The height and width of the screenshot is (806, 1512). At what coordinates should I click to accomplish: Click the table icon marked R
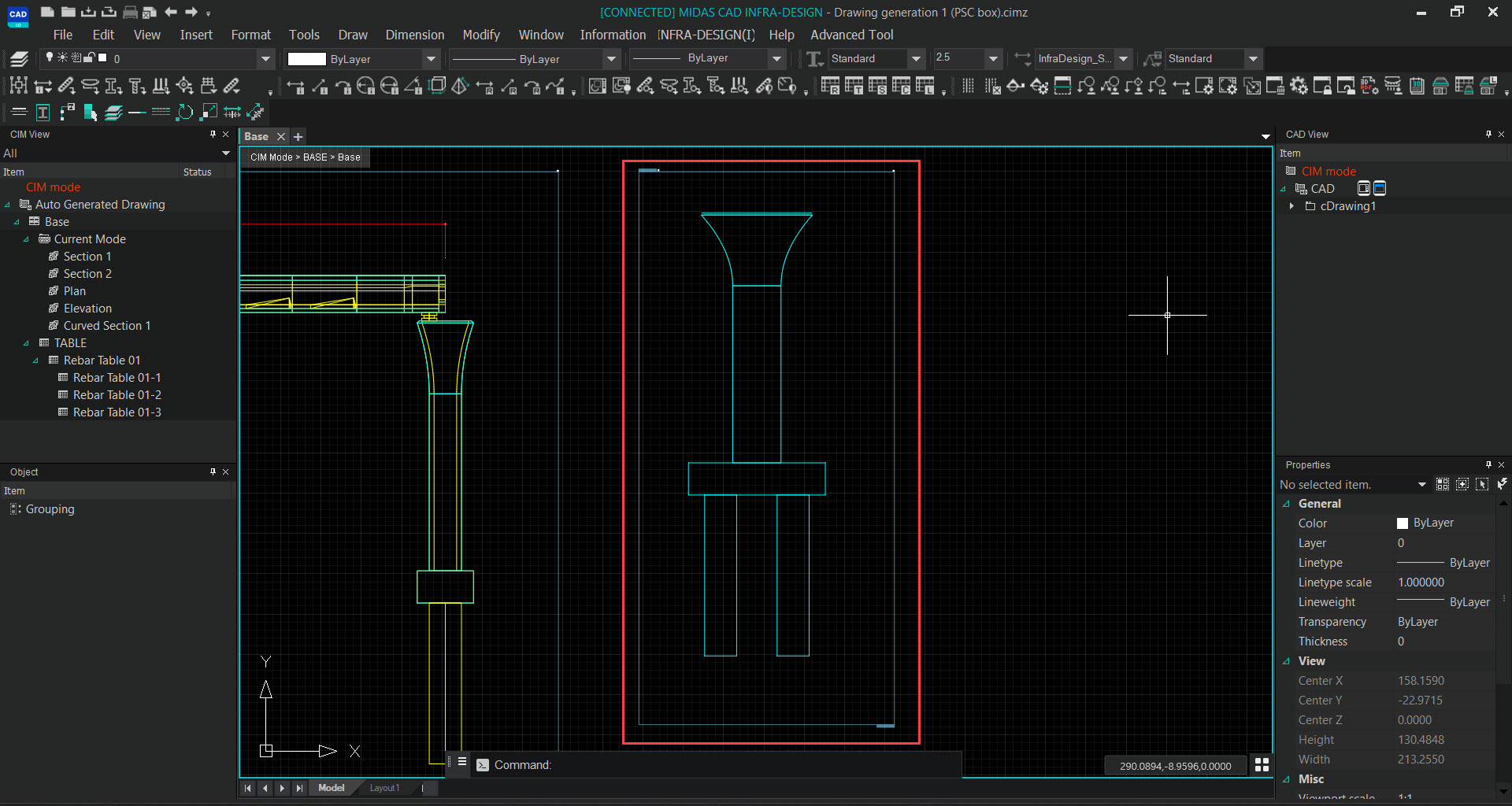click(x=830, y=86)
